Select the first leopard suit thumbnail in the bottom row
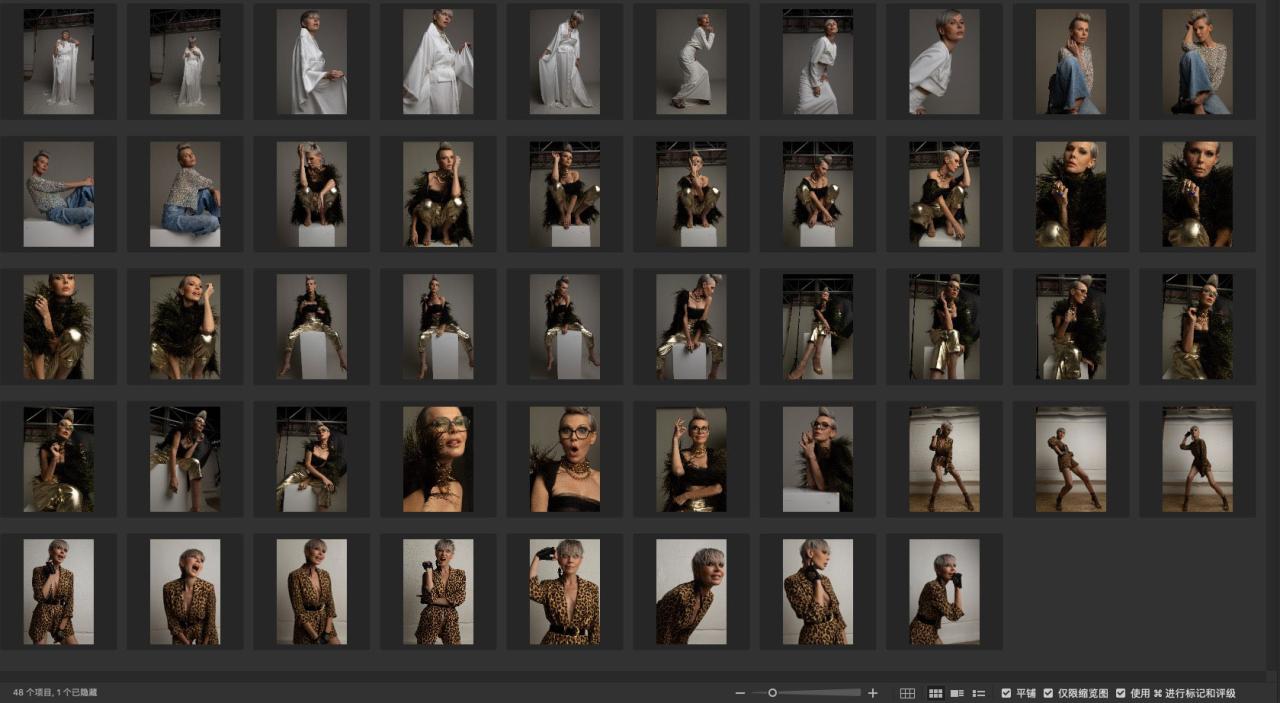 [x=59, y=591]
